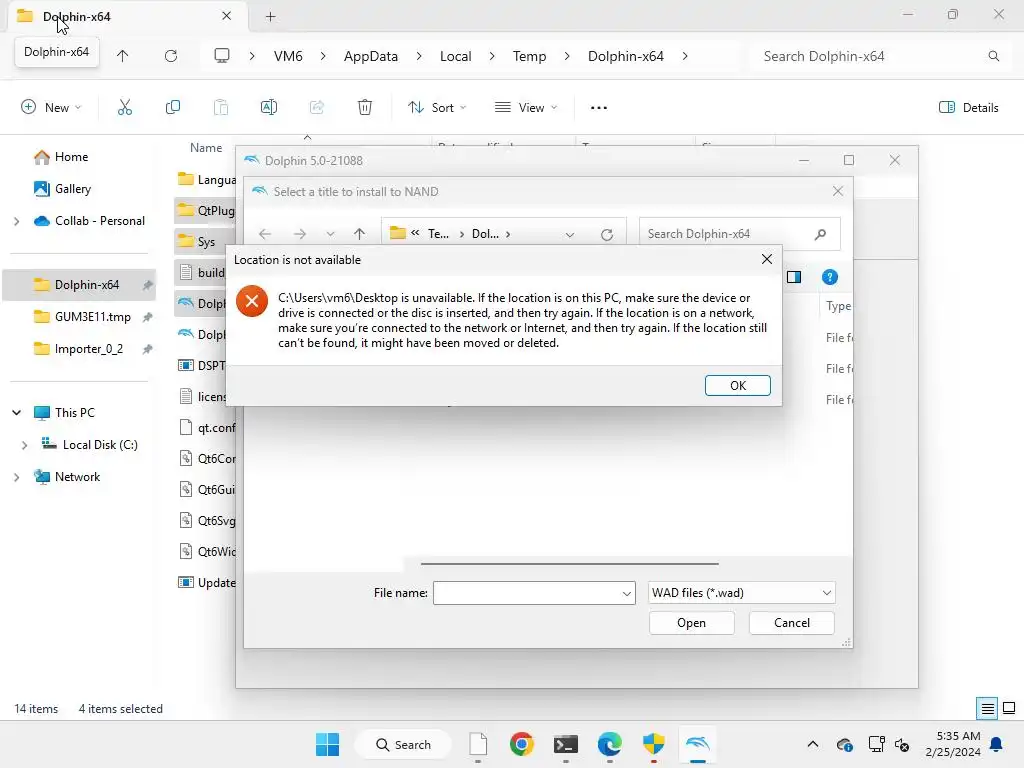
Task: Add a new Explorer tab
Action: [270, 16]
